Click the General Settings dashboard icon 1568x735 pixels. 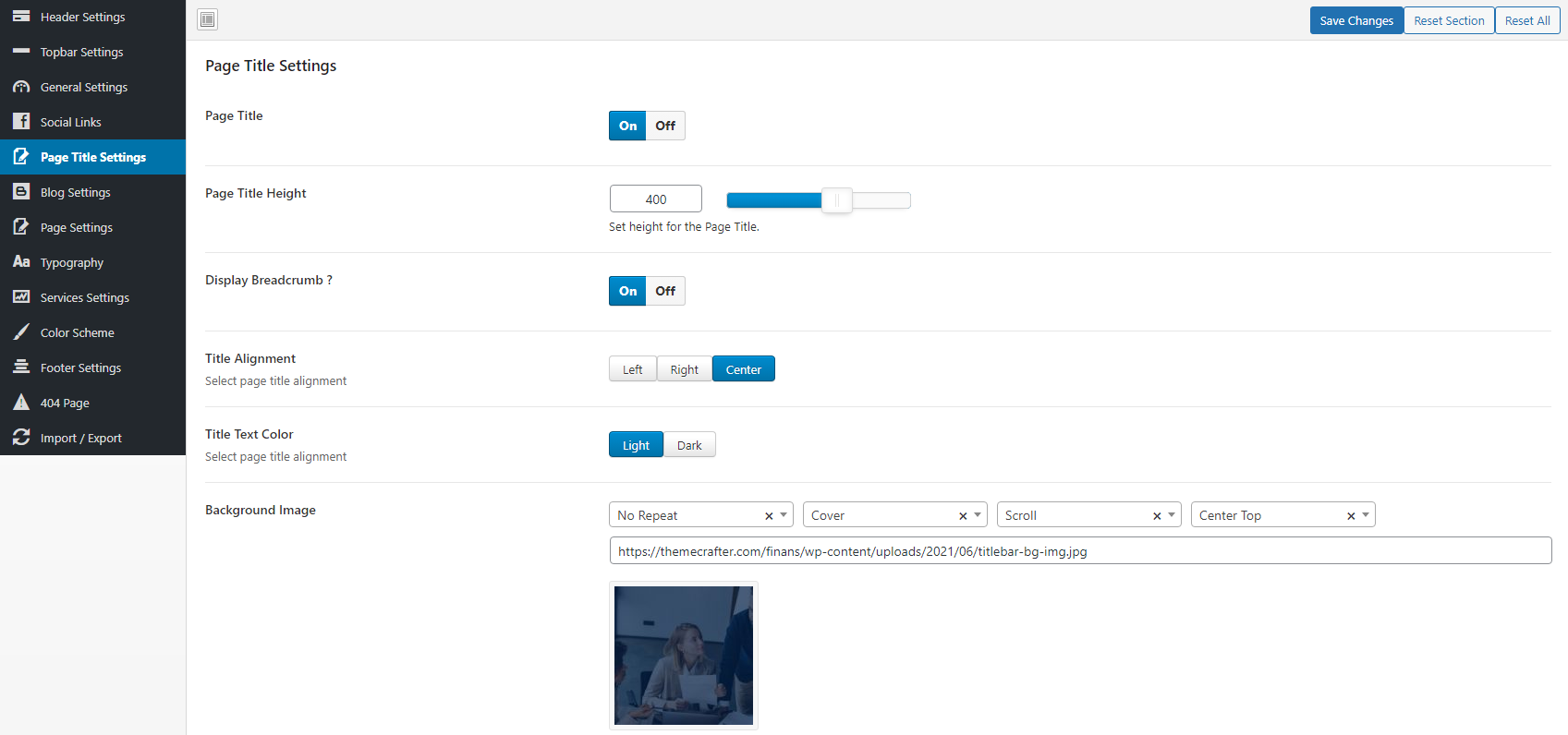tap(21, 87)
